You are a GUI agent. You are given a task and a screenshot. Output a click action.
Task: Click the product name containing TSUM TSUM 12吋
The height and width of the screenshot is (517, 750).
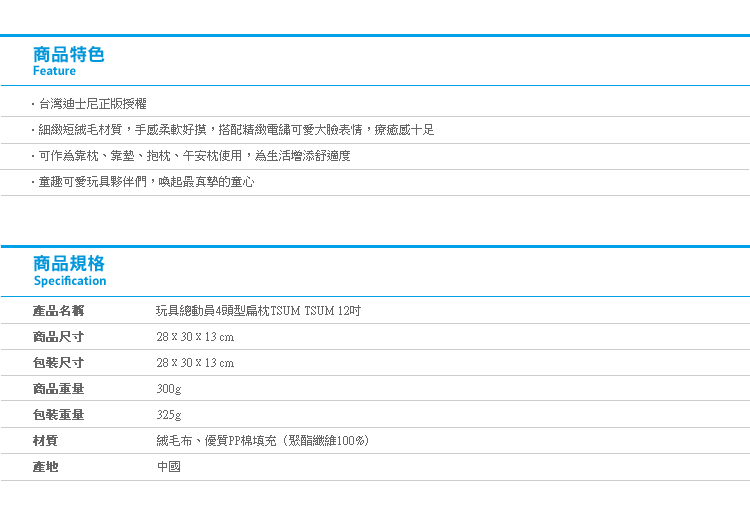(x=258, y=311)
